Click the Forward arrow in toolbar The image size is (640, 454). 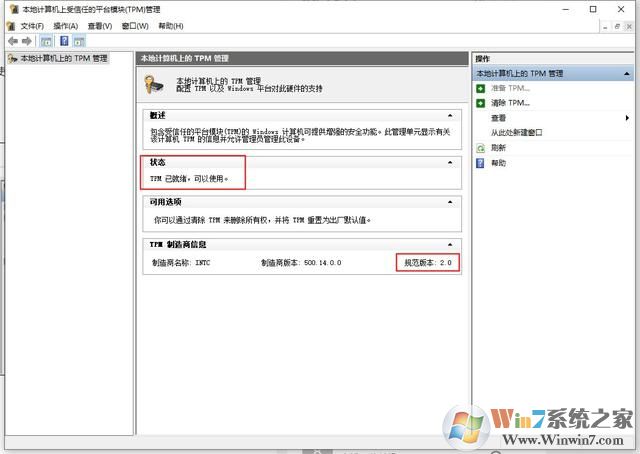[x=27, y=41]
